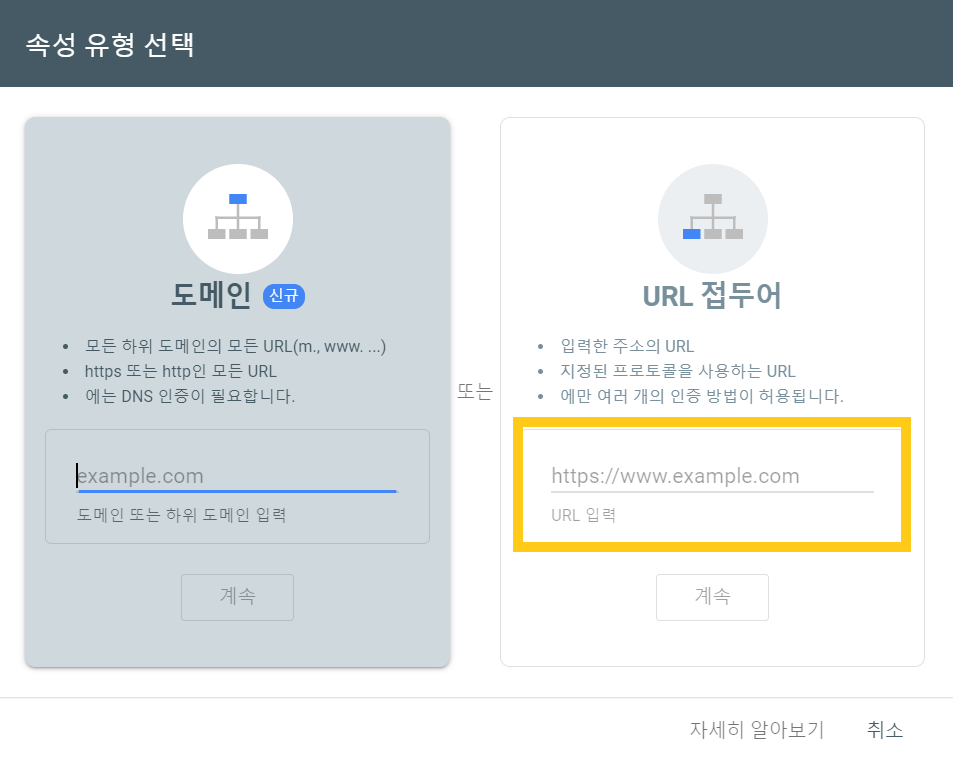Click bullet text 지정된 프로토콜을 사용하는 URL

678,371
